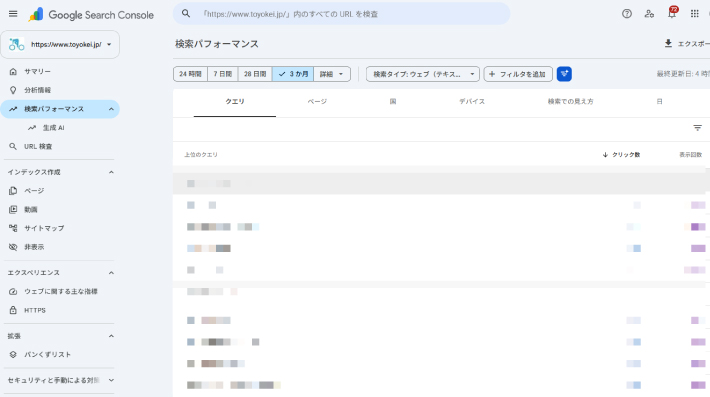710x397 pixels.
Task: Open ウェブに関する主な指標 report
Action: pos(60,292)
